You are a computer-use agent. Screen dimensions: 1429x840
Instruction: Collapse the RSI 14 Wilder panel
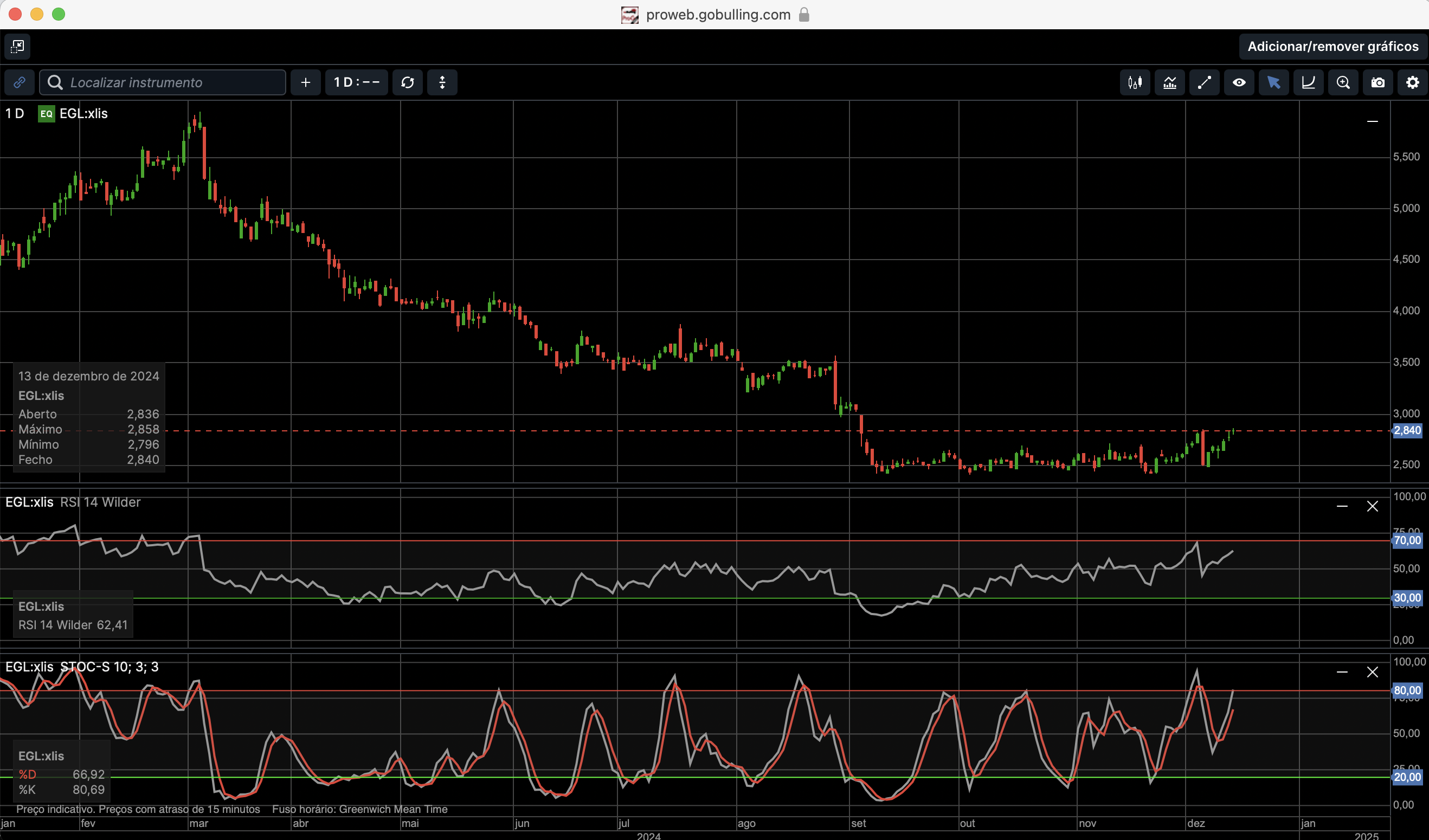(x=1342, y=506)
